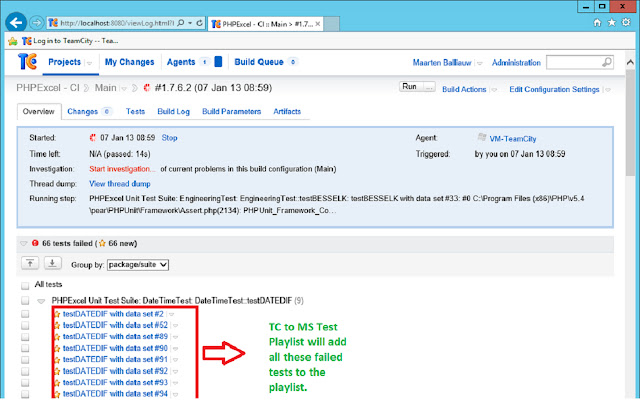Open the Group by package/suite dropdown
Viewport: 640px width, 400px height.
click(x=138, y=264)
